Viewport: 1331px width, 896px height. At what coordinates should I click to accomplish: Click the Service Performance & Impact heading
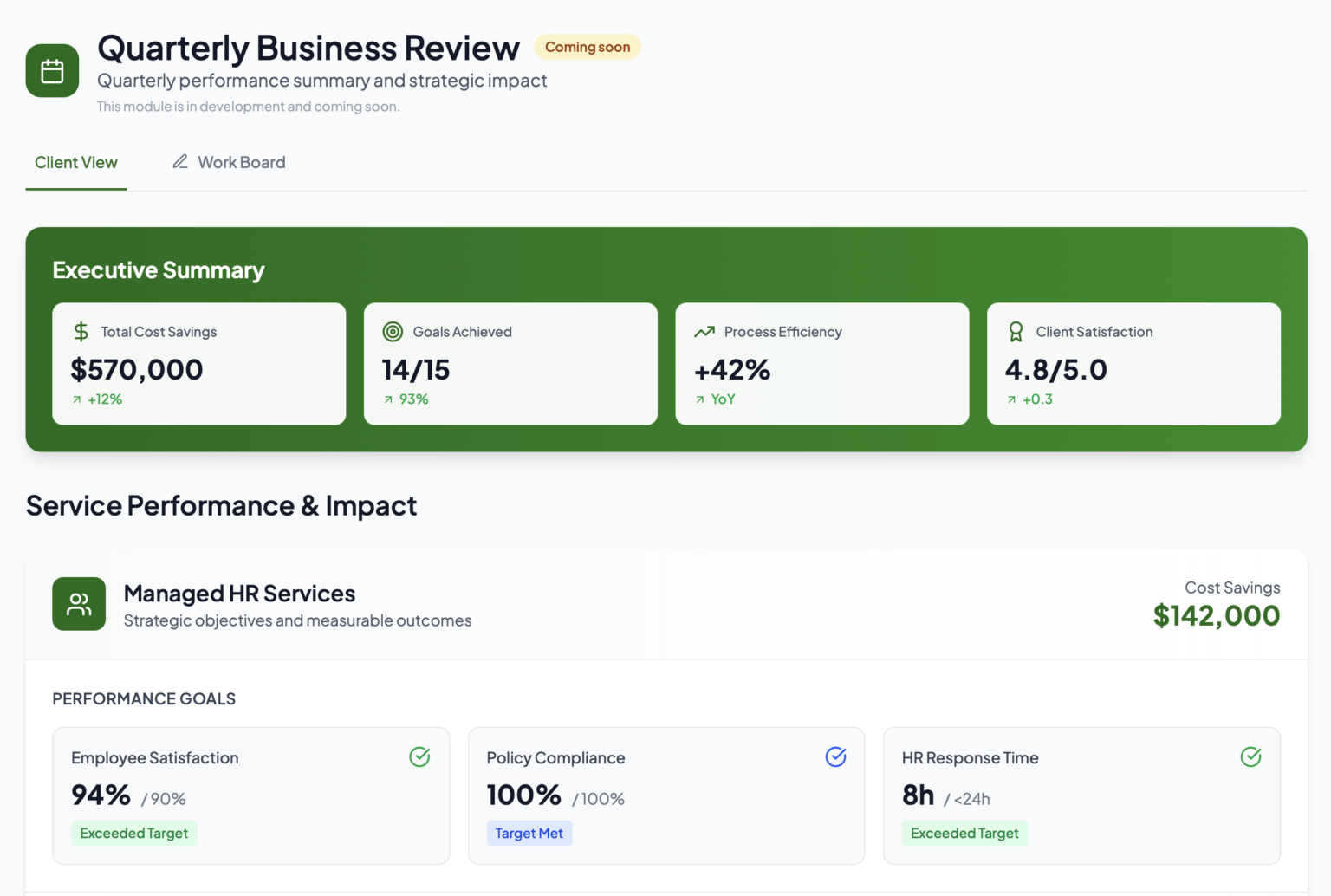point(222,506)
